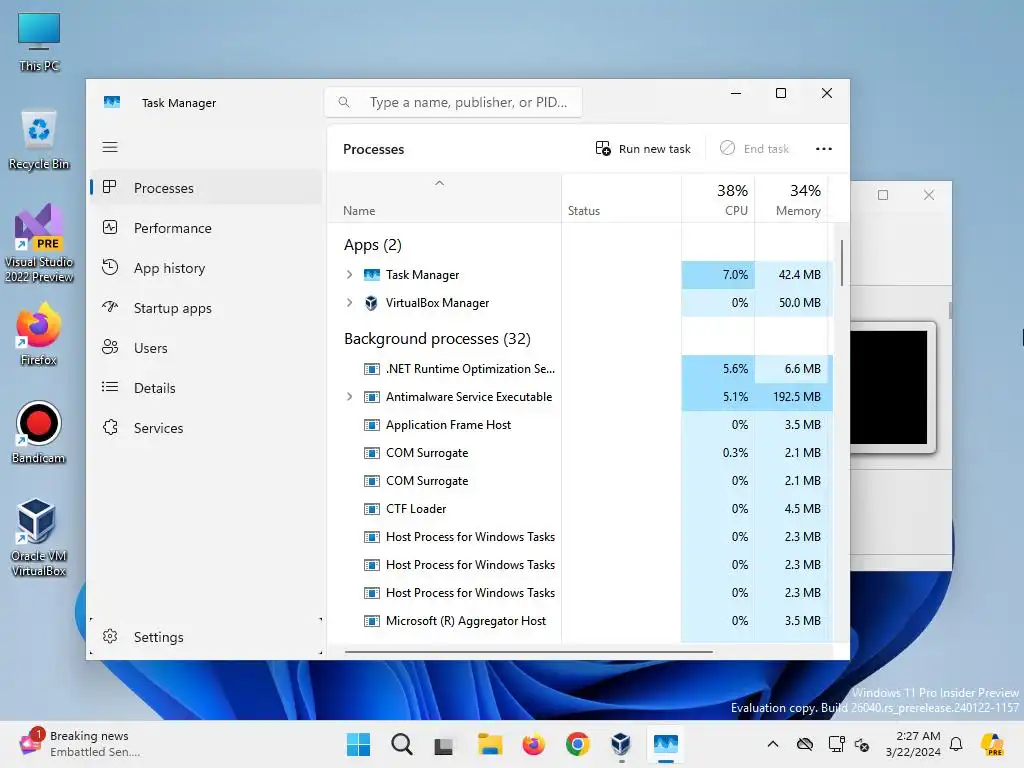Expand the Task Manager process row
This screenshot has width=1024, height=768.
tap(349, 274)
